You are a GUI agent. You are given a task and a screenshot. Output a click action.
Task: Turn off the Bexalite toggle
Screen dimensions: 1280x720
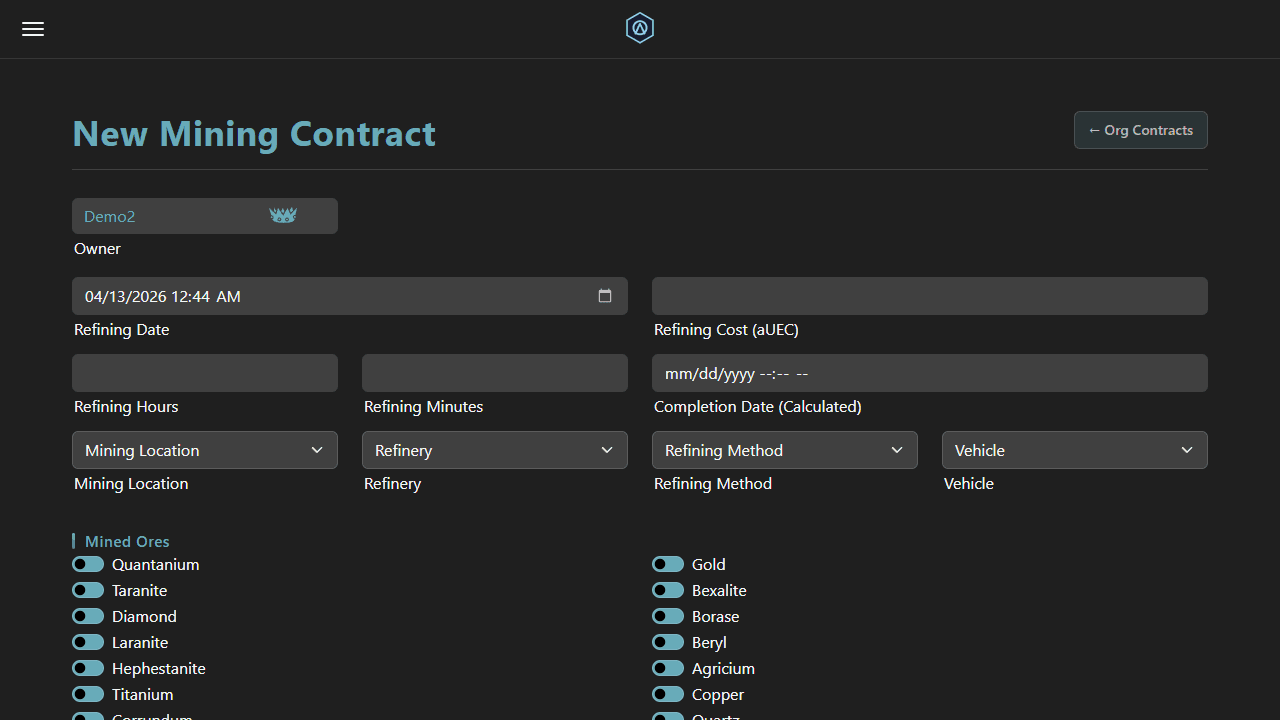(x=667, y=590)
